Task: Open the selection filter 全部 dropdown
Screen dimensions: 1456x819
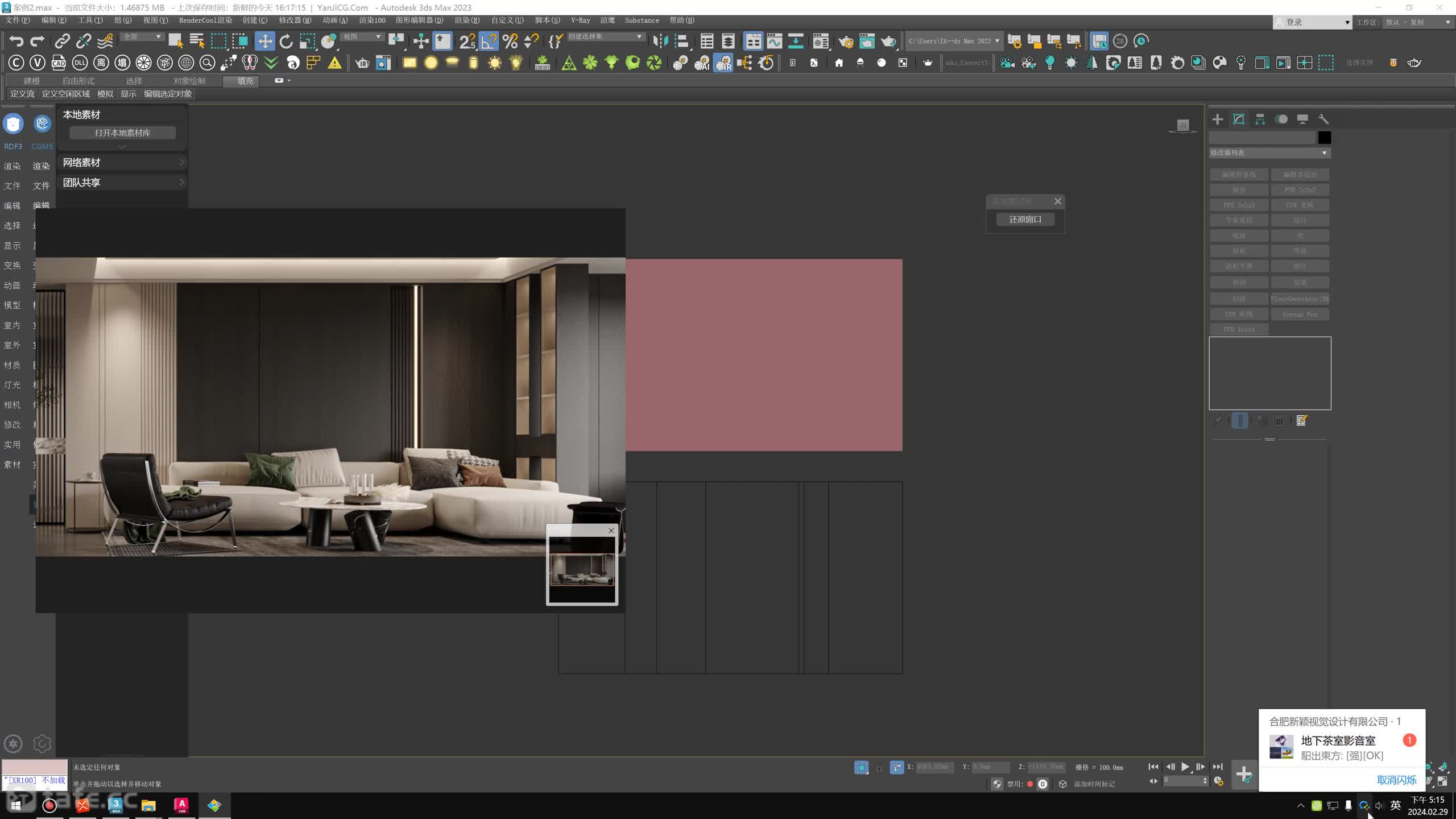Action: click(142, 36)
